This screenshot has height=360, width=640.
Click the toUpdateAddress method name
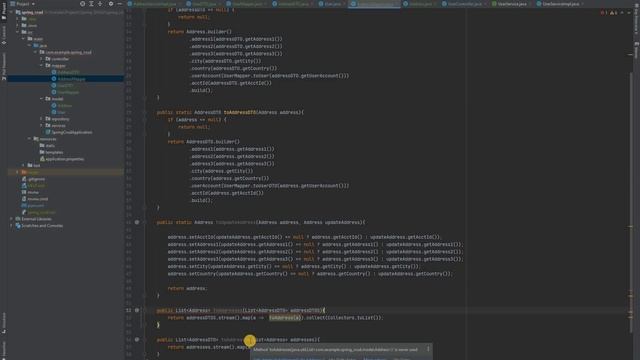(236, 222)
